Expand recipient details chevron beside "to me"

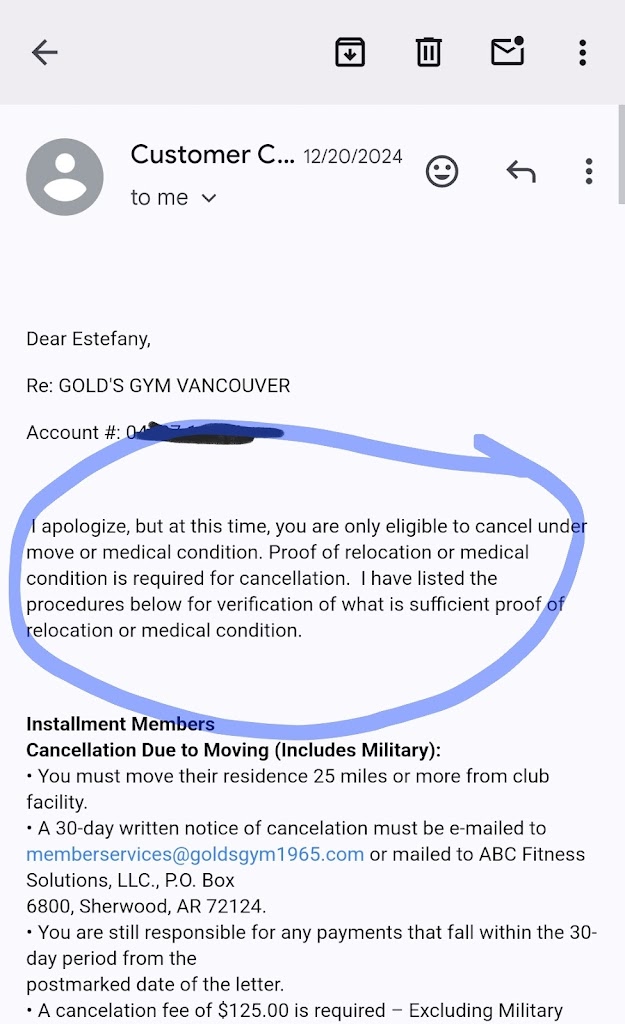coord(209,198)
